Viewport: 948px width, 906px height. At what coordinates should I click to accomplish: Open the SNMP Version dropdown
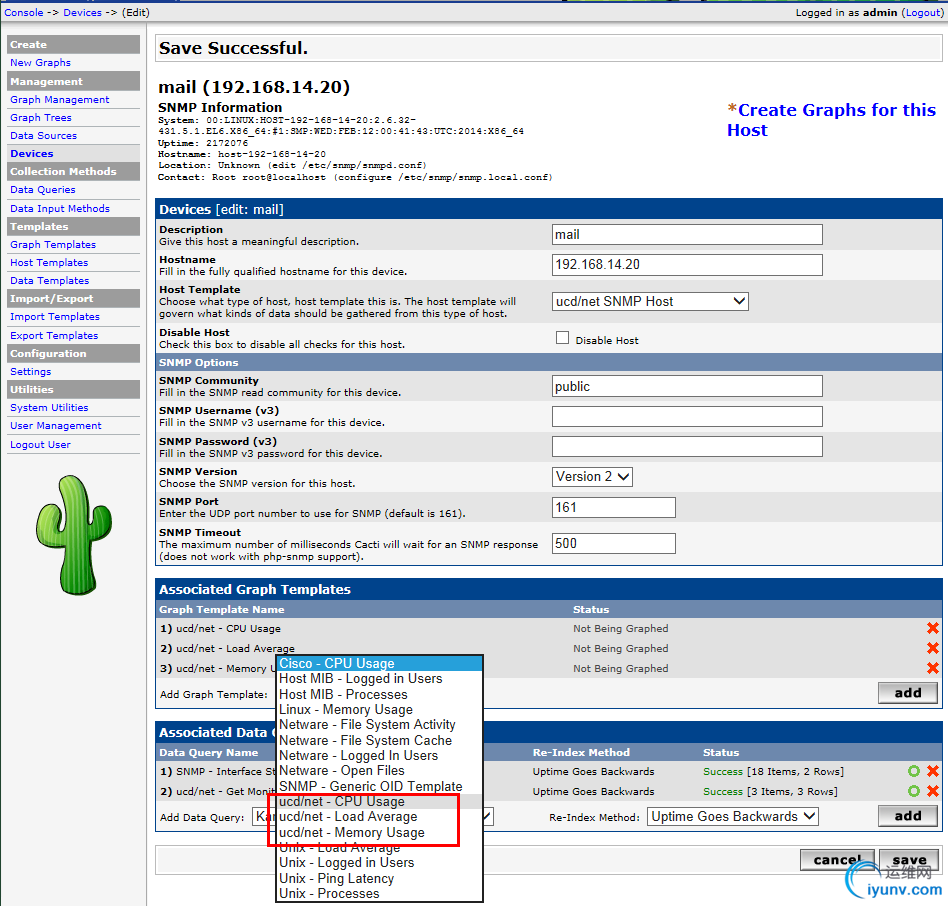coord(592,476)
